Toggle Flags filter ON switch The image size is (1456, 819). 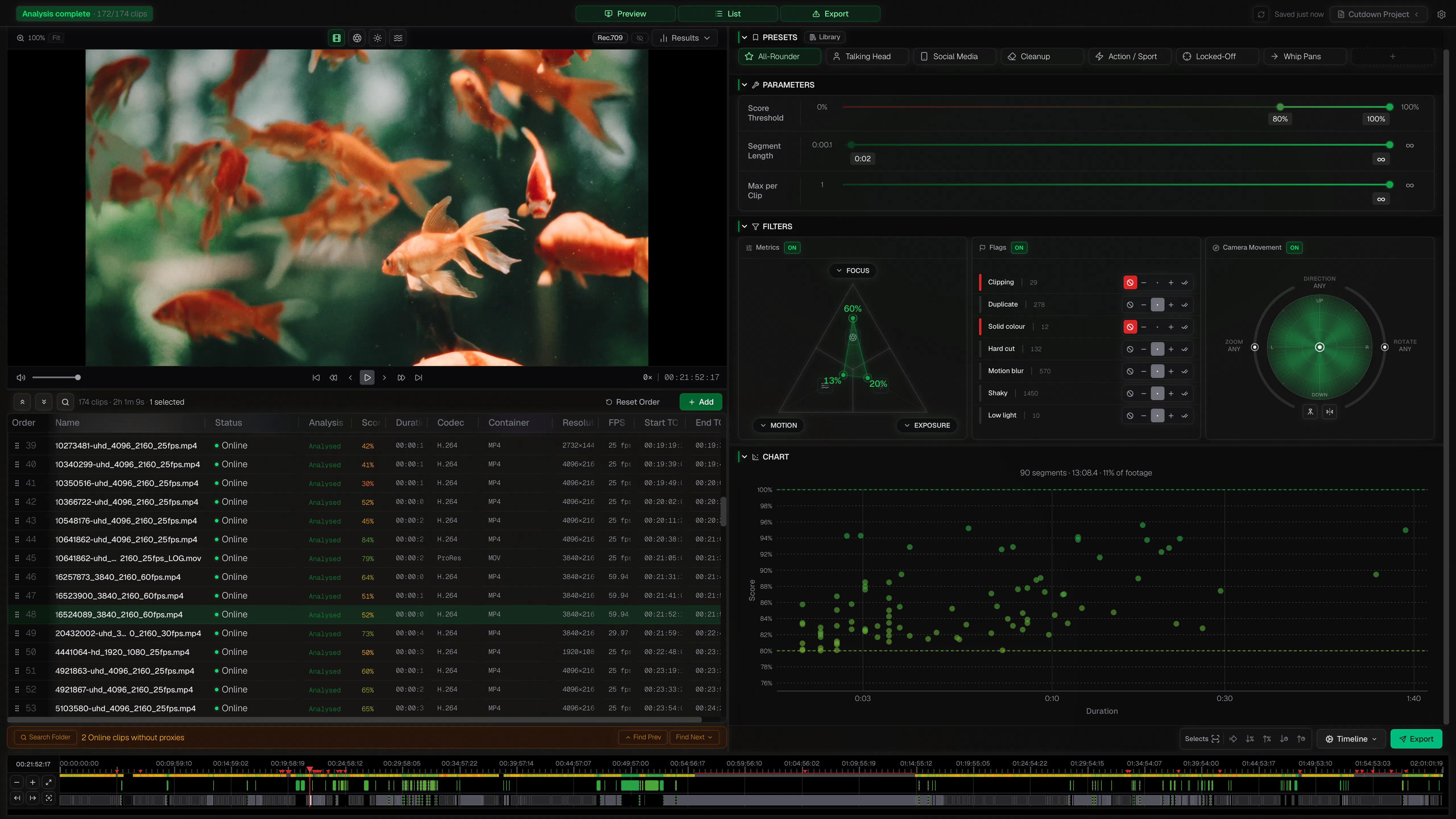click(x=1019, y=248)
